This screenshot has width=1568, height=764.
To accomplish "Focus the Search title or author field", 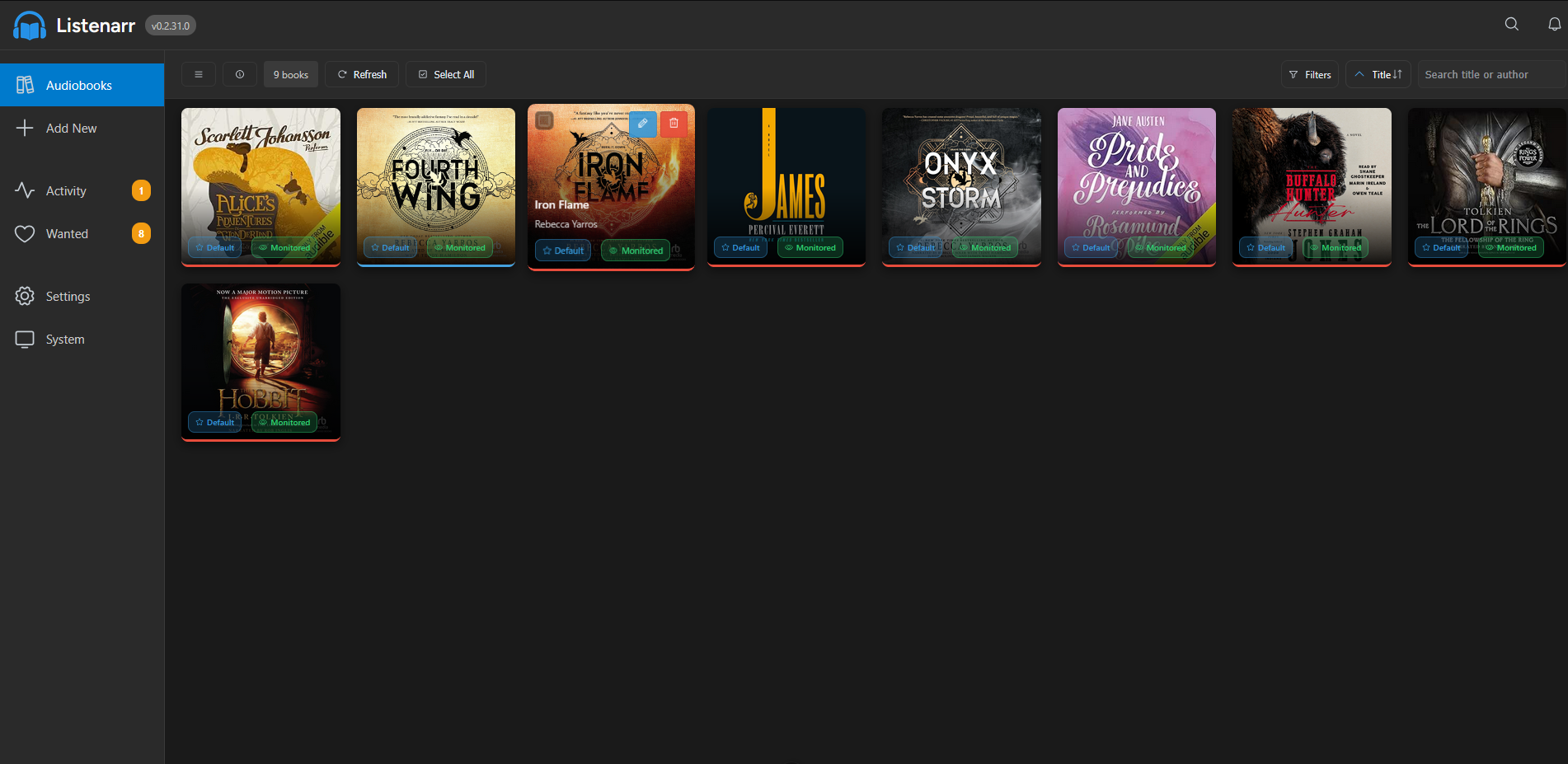I will click(1493, 74).
